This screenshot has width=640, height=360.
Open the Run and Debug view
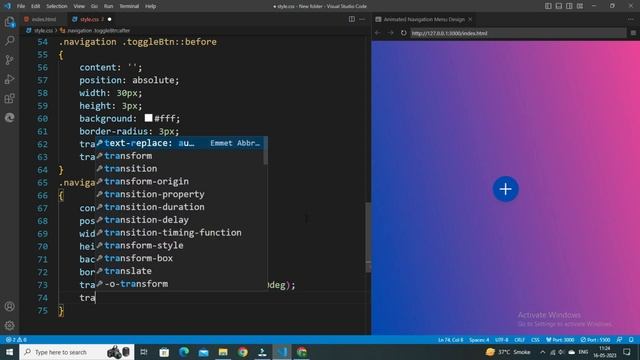coord(9,79)
